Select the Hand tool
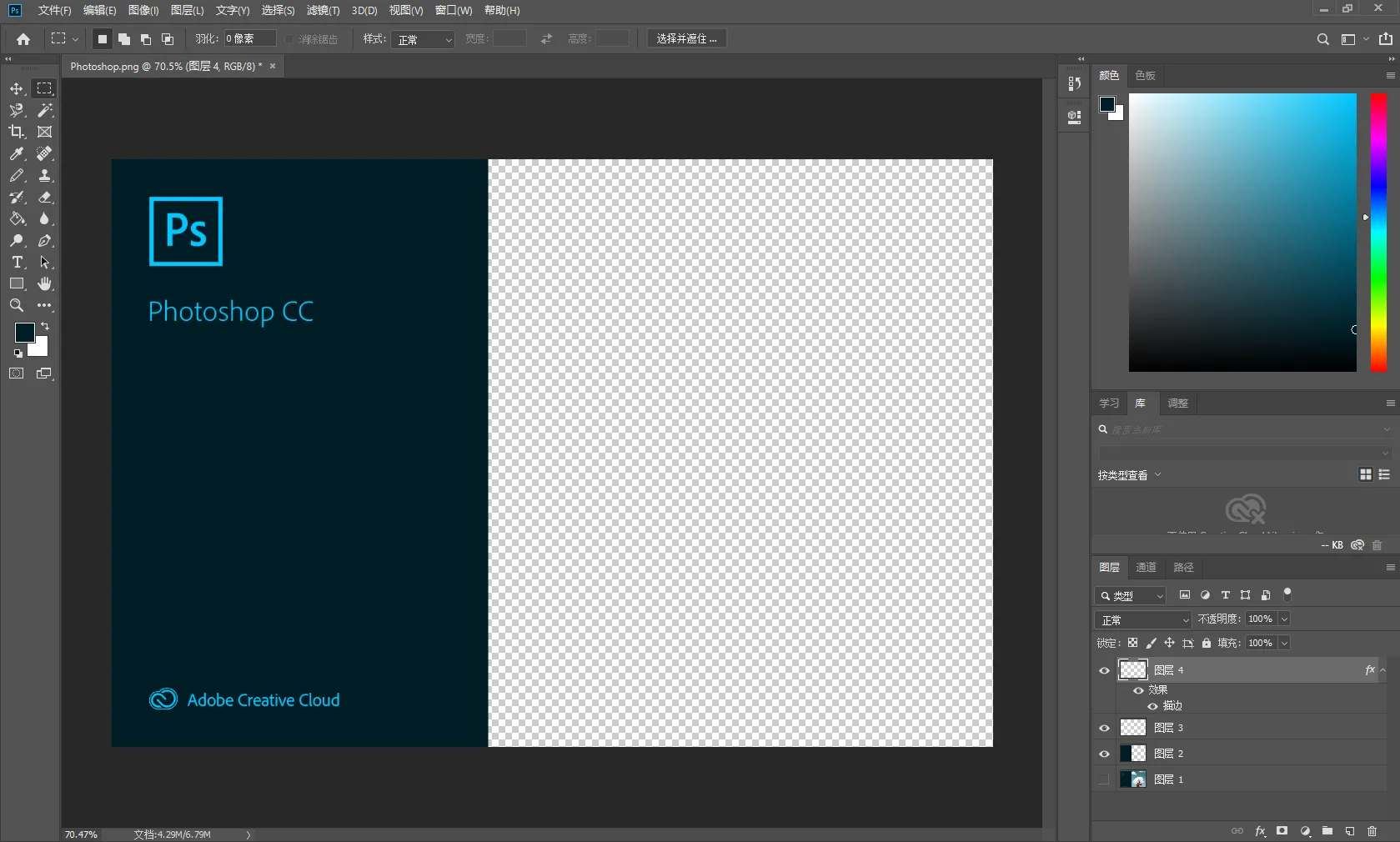 [45, 283]
